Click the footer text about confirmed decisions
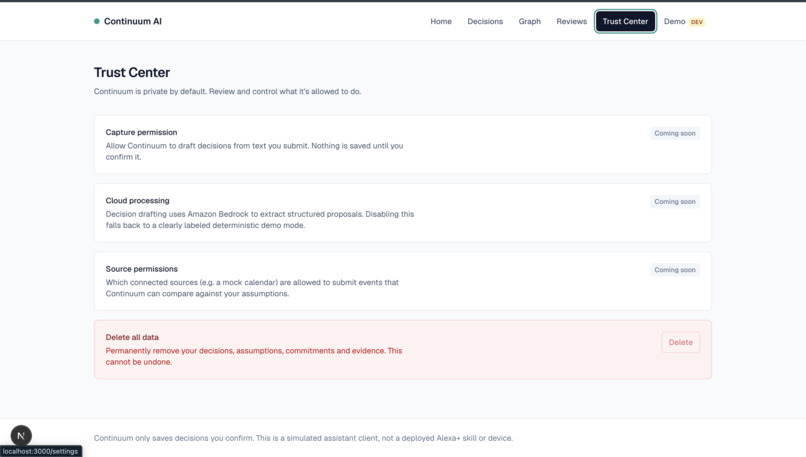Screen dimensions: 806x457 [303, 438]
